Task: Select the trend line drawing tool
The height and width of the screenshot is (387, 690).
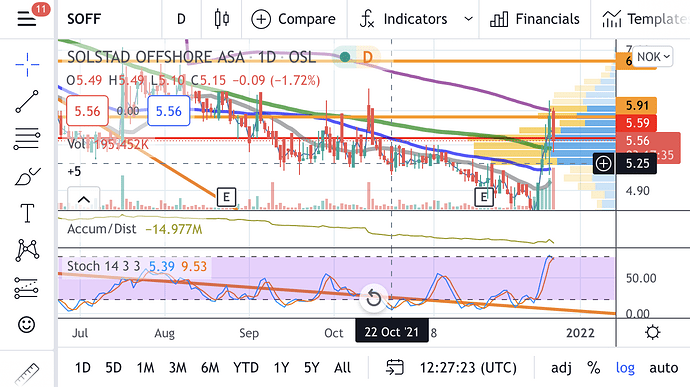Action: point(27,101)
